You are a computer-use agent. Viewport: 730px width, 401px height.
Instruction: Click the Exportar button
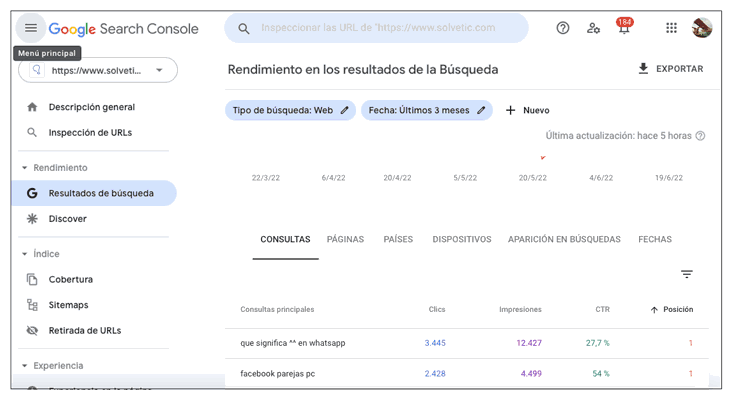click(670, 69)
